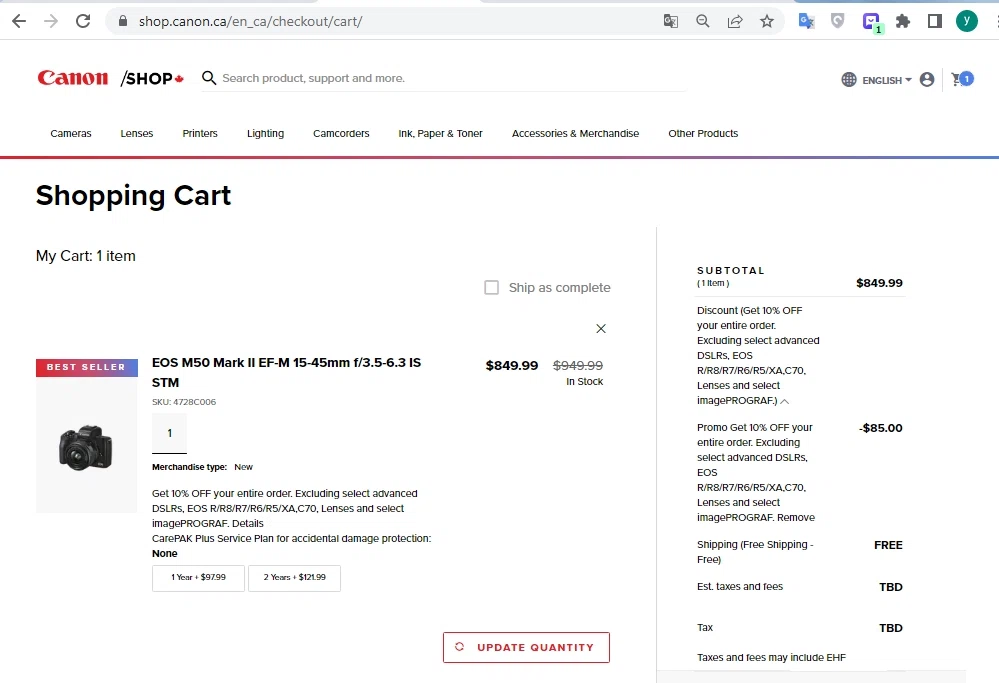Toggle the browser side panel icon

pyautogui.click(x=935, y=21)
